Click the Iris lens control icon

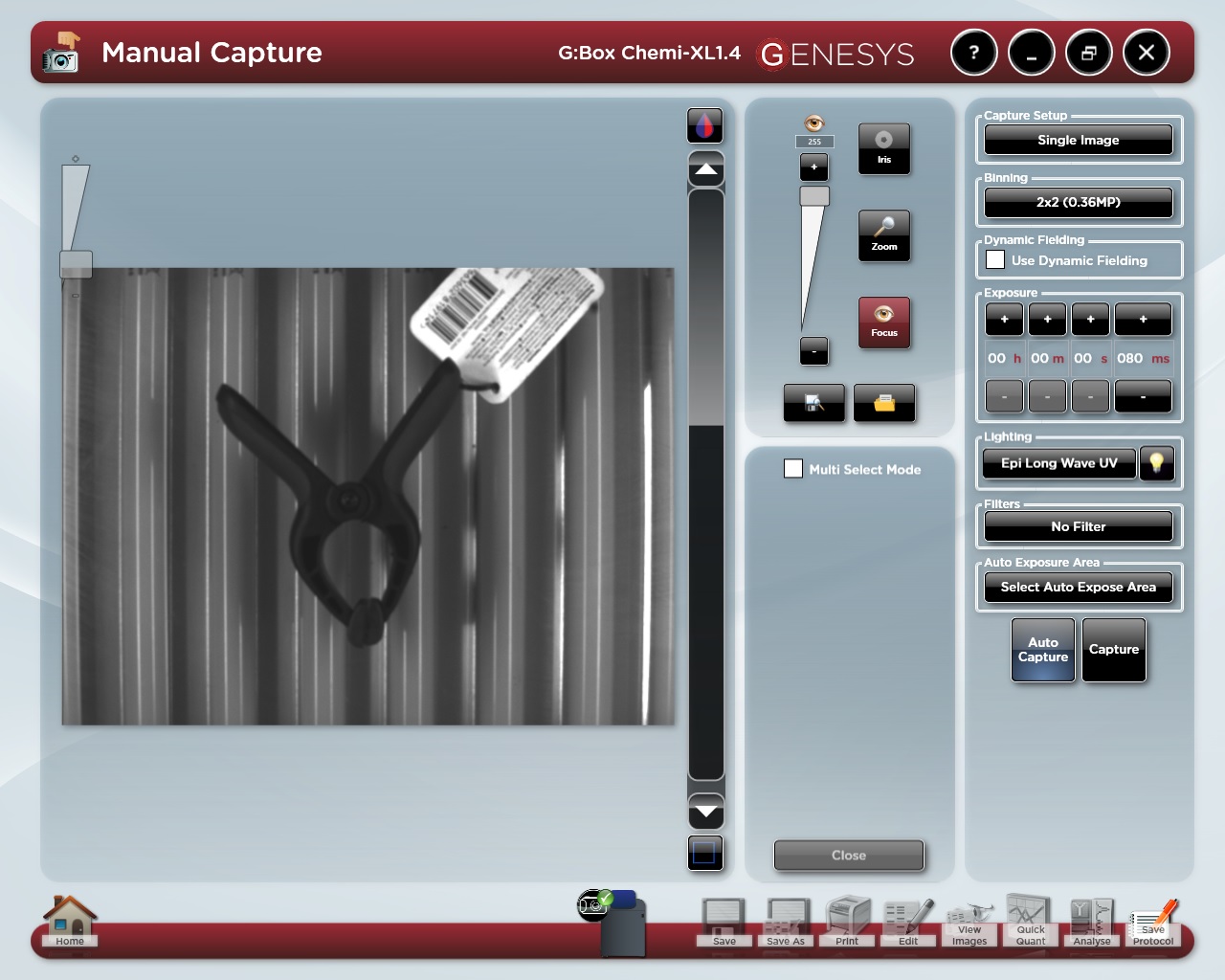click(884, 148)
